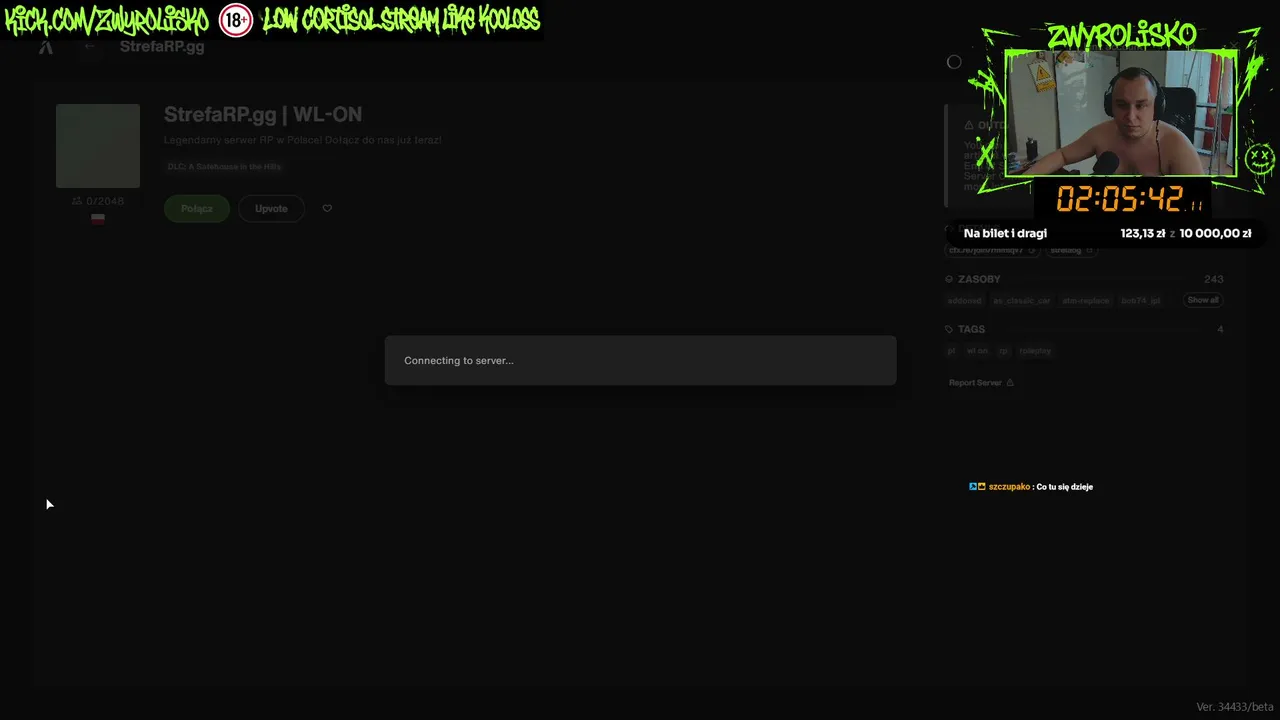Click the 'Na bilet i dragi' goal label
This screenshot has width=1280, height=720.
1005,233
